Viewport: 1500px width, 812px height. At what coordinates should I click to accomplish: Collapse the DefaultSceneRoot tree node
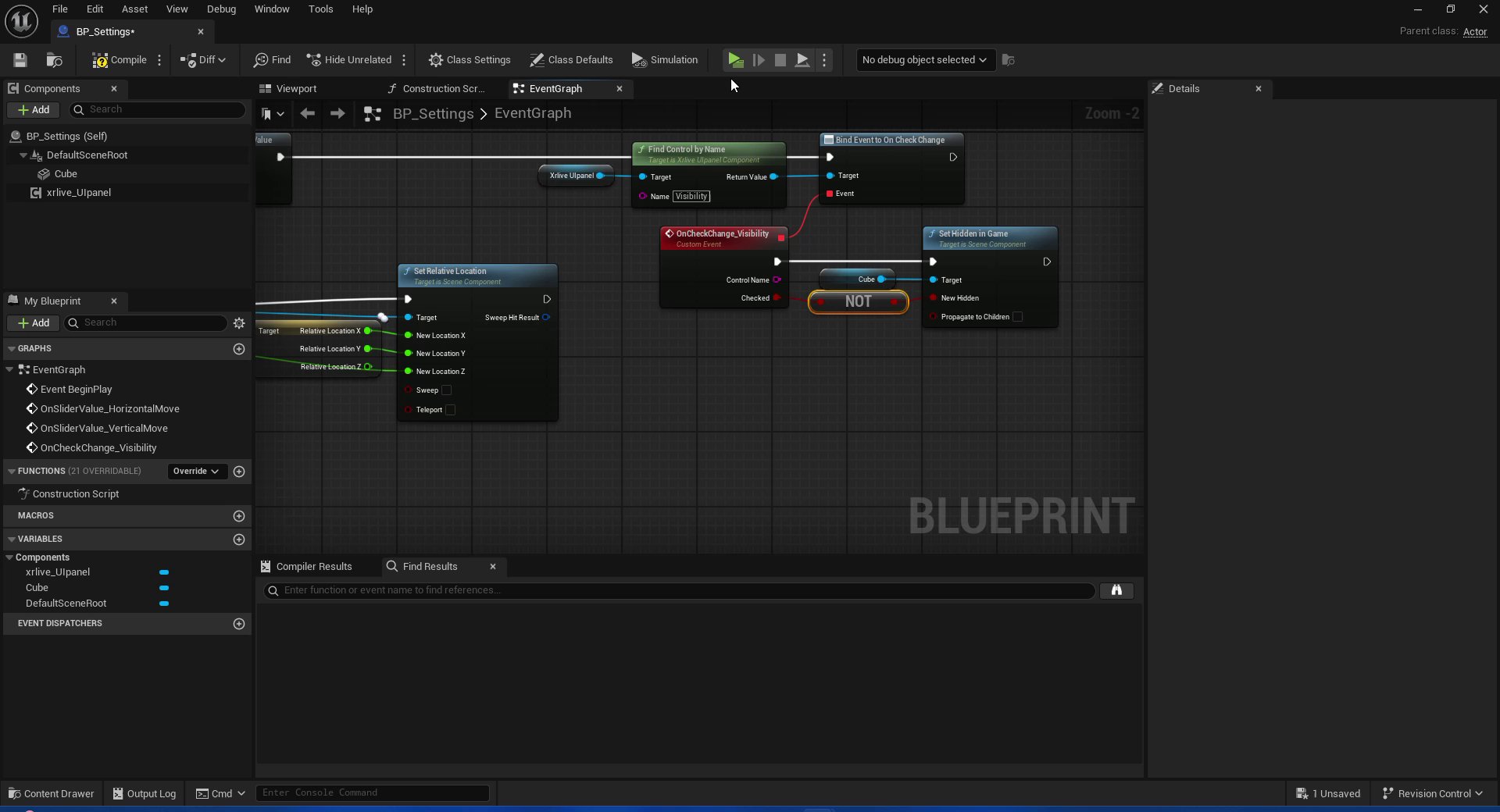(23, 155)
